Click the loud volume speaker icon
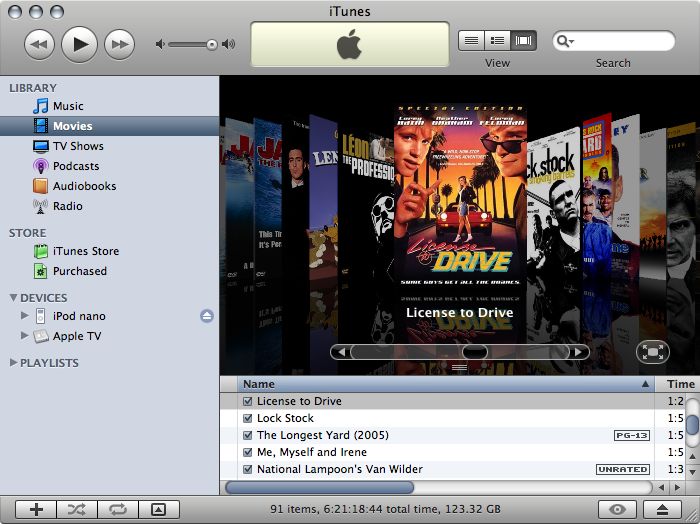The image size is (700, 524). [229, 44]
